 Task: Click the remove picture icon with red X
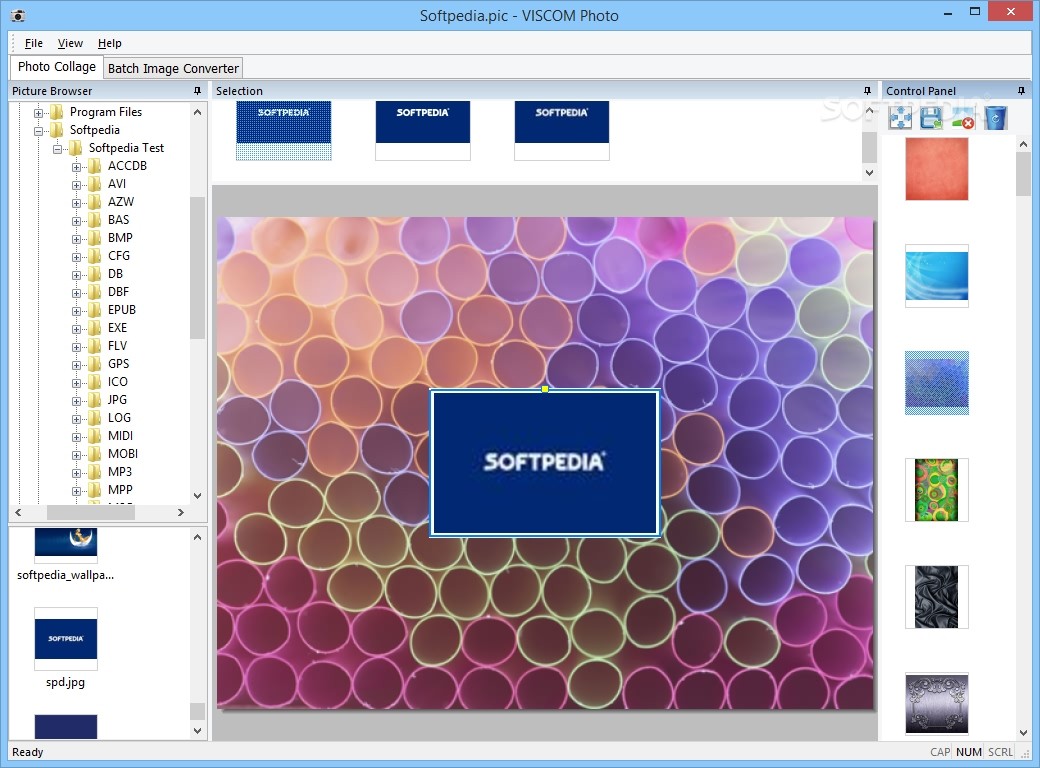(x=963, y=121)
